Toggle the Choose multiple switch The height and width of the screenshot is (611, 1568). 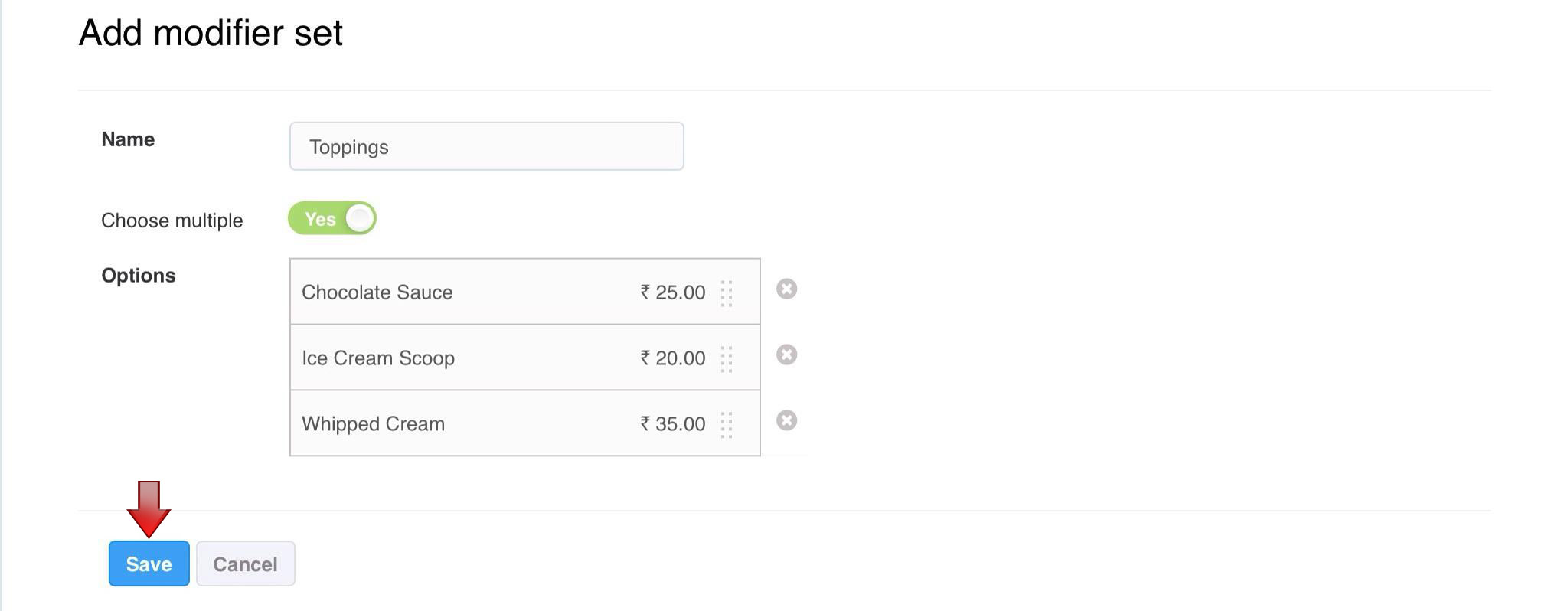(332, 219)
